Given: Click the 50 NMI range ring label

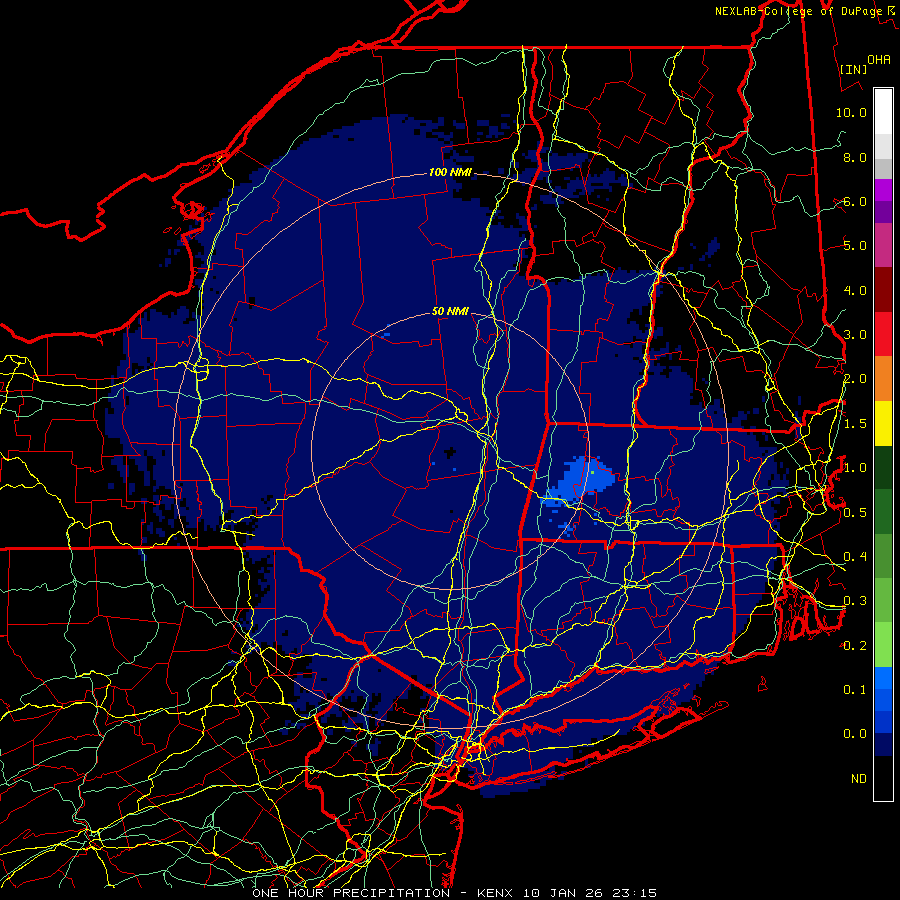Looking at the screenshot, I should point(450,311).
